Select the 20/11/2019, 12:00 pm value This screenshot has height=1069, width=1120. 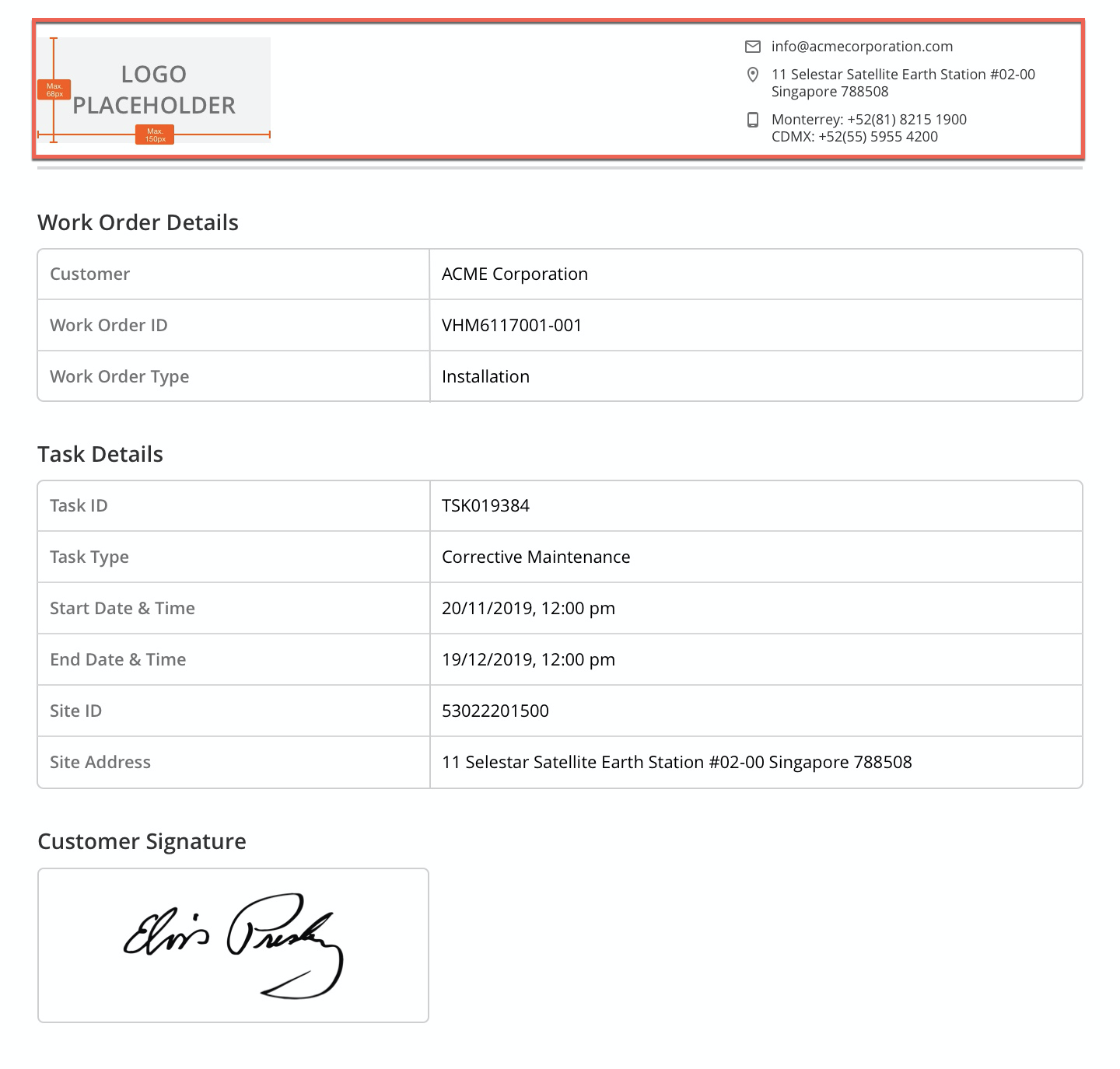[528, 608]
